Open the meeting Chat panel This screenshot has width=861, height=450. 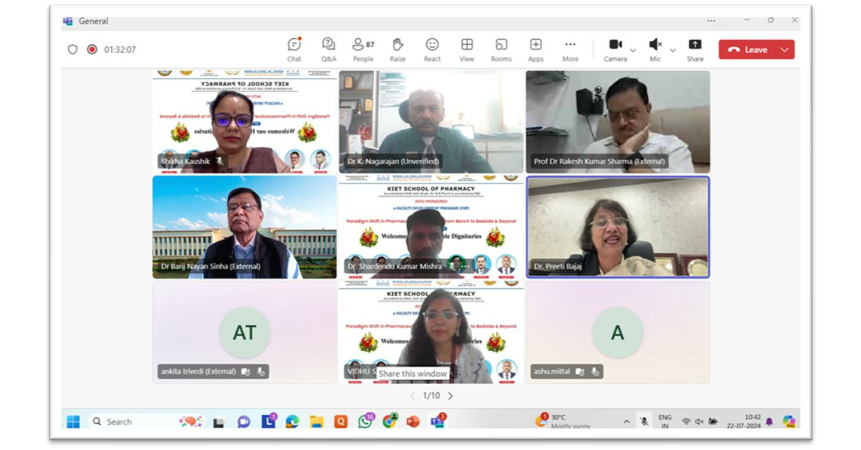(x=294, y=49)
